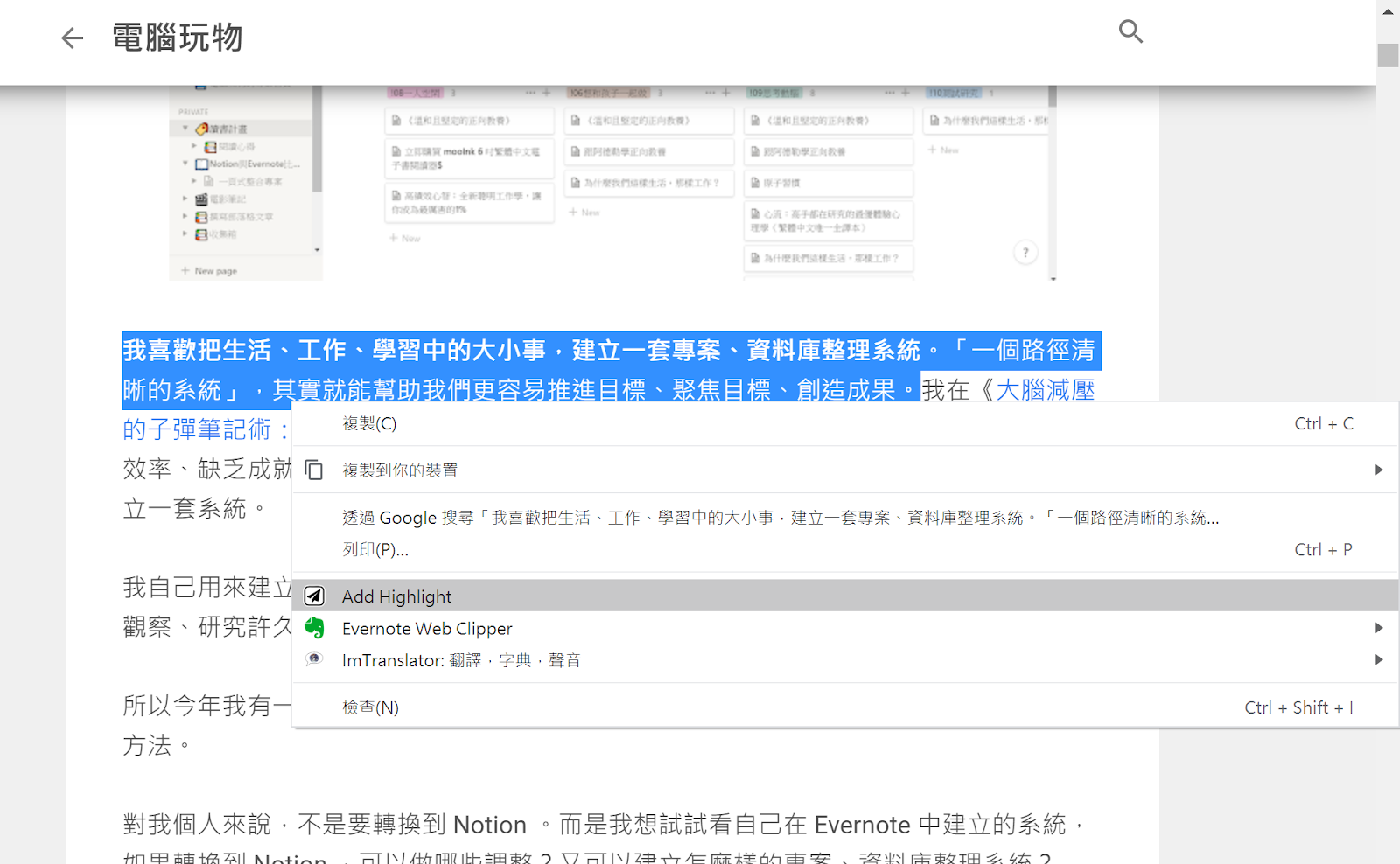Viewport: 1400px width, 864px height.
Task: Click the paragraph starting 對我個人來說
Action: (604, 844)
